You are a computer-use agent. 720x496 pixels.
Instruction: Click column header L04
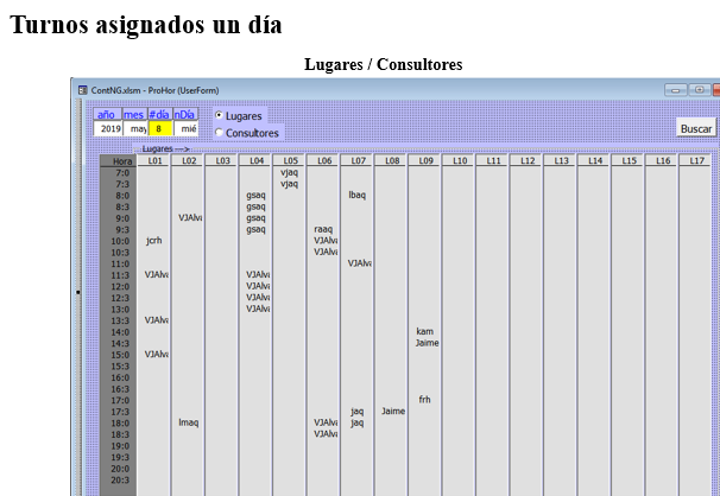point(257,161)
